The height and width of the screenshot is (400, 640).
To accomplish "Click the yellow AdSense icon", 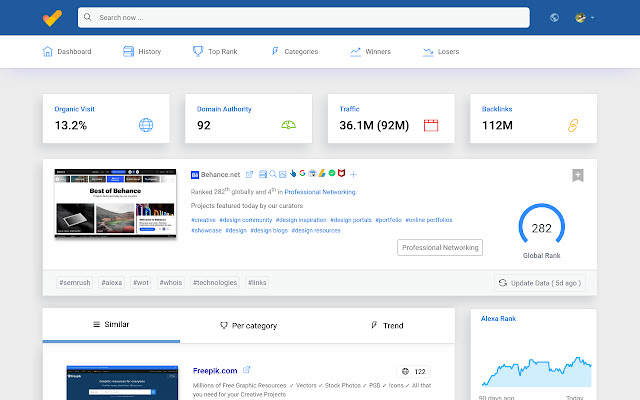I will pyautogui.click(x=322, y=173).
